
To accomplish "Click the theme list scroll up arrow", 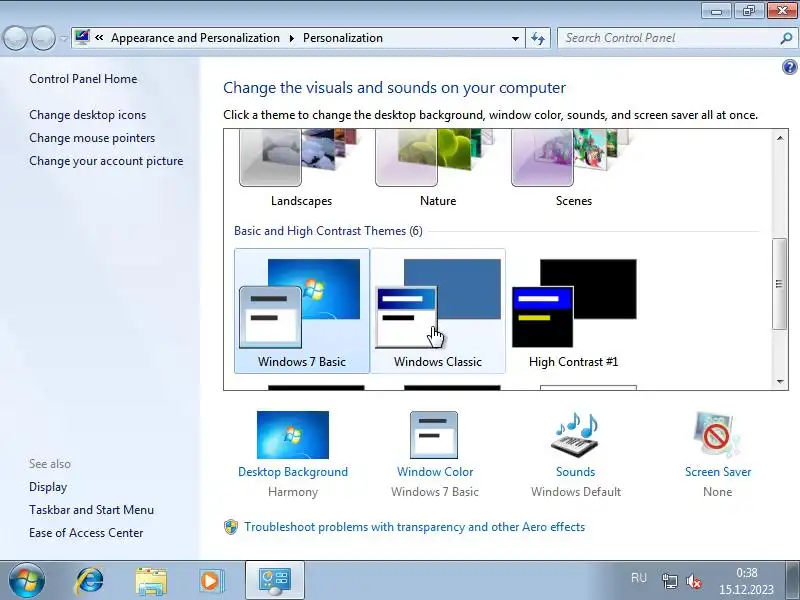I will point(780,138).
